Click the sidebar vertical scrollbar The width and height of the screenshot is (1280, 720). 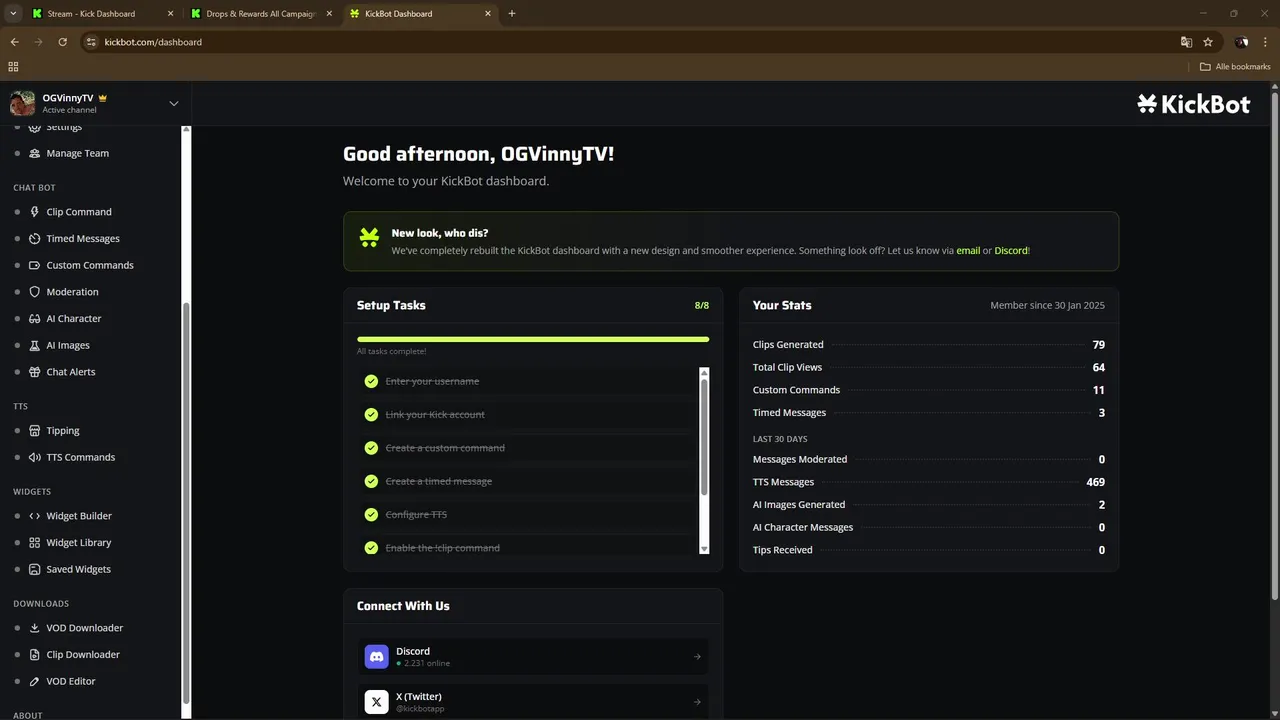(x=186, y=504)
